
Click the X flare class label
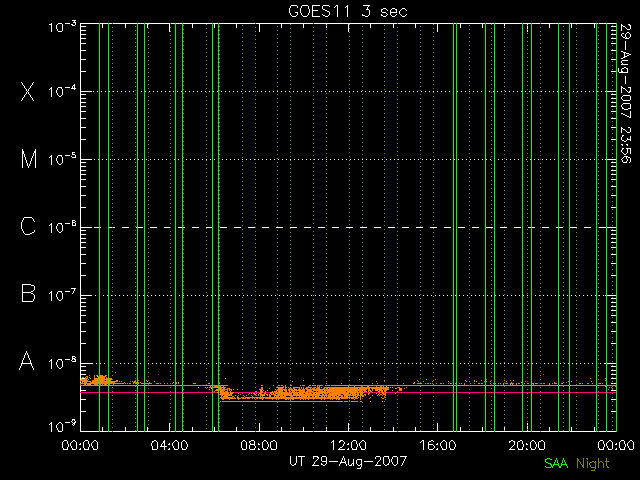pyautogui.click(x=28, y=91)
